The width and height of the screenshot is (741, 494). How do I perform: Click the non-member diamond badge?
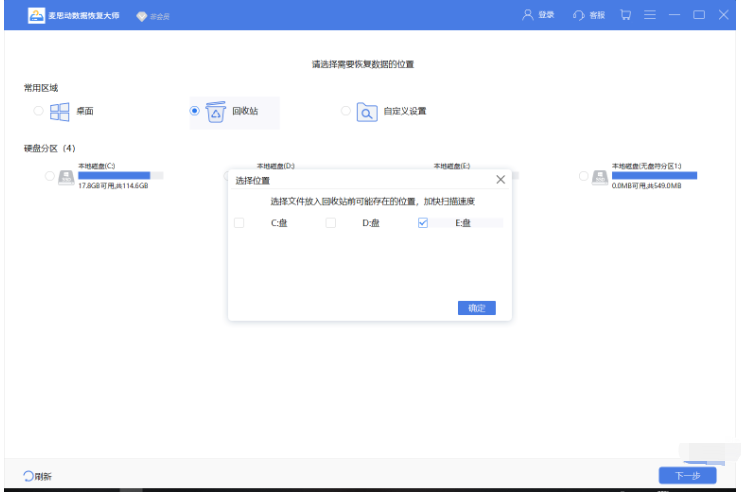(x=141, y=17)
